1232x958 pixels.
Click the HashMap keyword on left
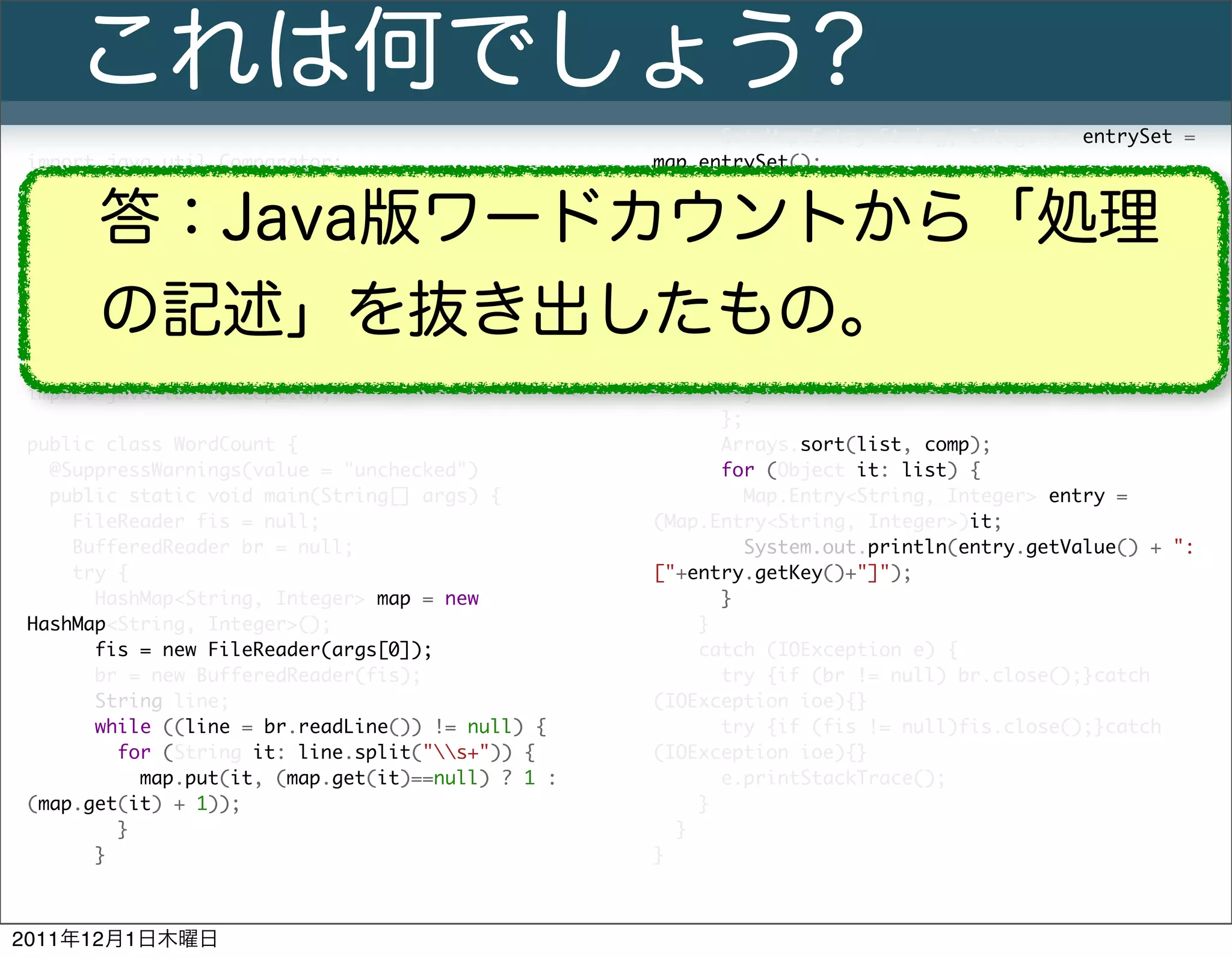coord(66,624)
